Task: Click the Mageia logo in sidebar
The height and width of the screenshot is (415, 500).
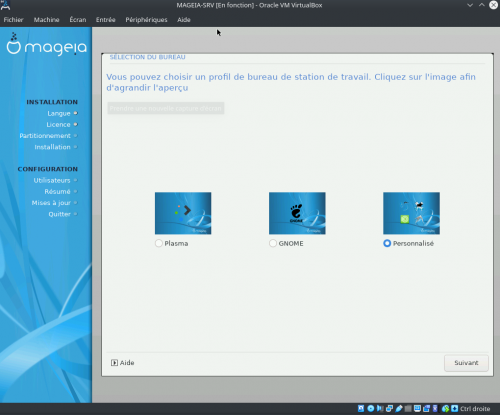Action: pyautogui.click(x=46, y=44)
